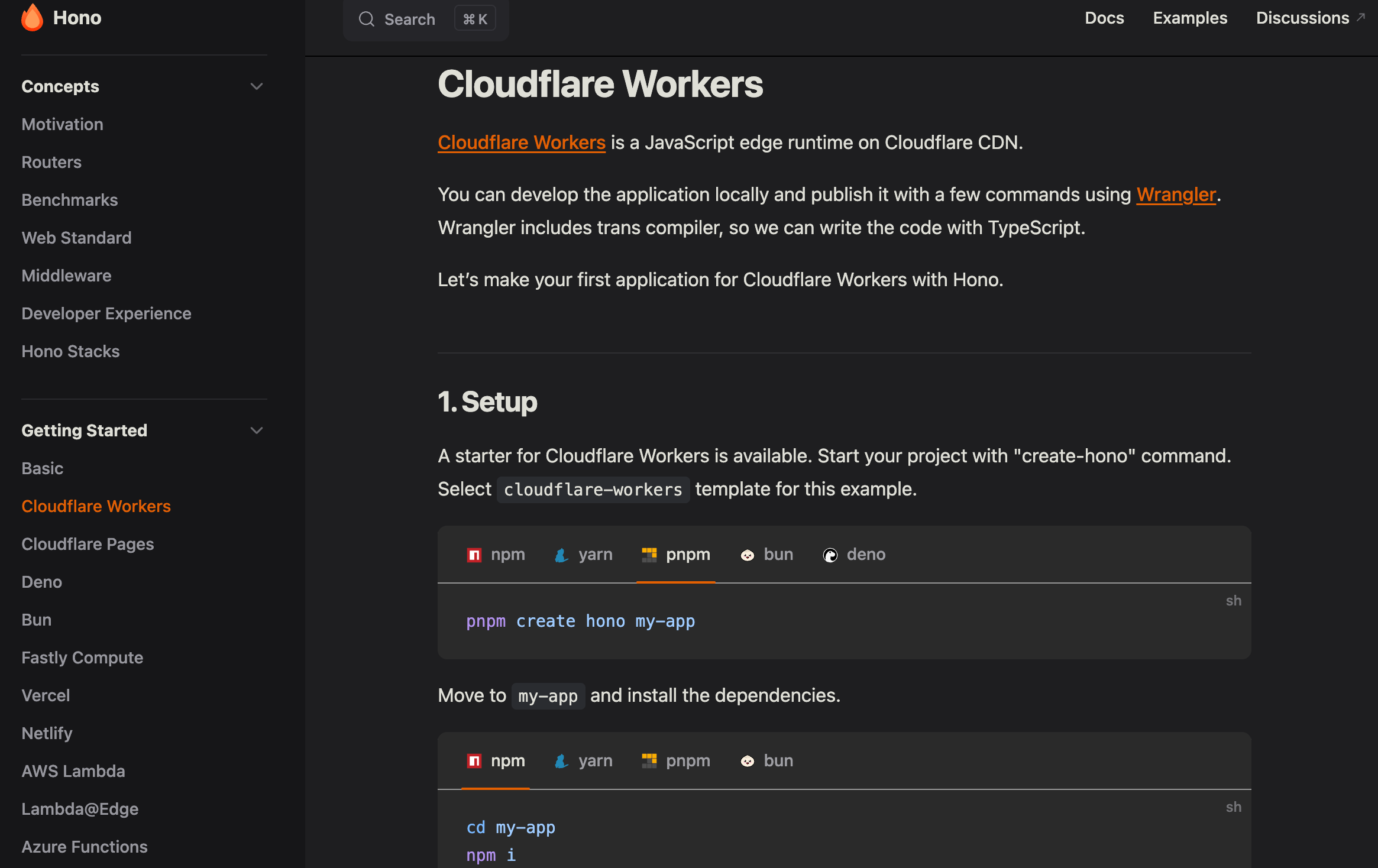Screen dimensions: 1378x868
Task: Click inside the Search input field
Action: pos(410,18)
